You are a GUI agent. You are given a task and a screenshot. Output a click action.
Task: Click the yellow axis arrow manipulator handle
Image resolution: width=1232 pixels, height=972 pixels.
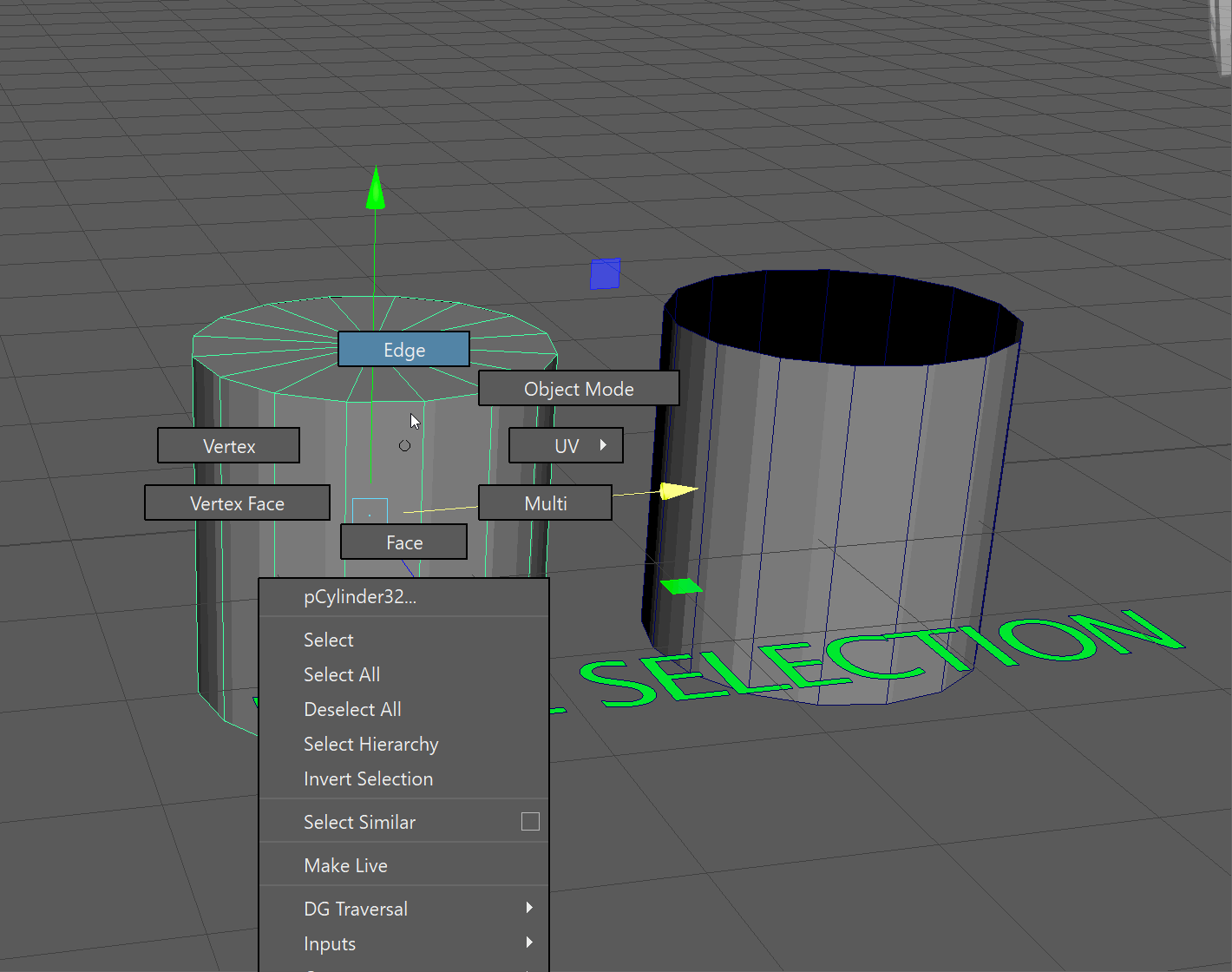[677, 491]
